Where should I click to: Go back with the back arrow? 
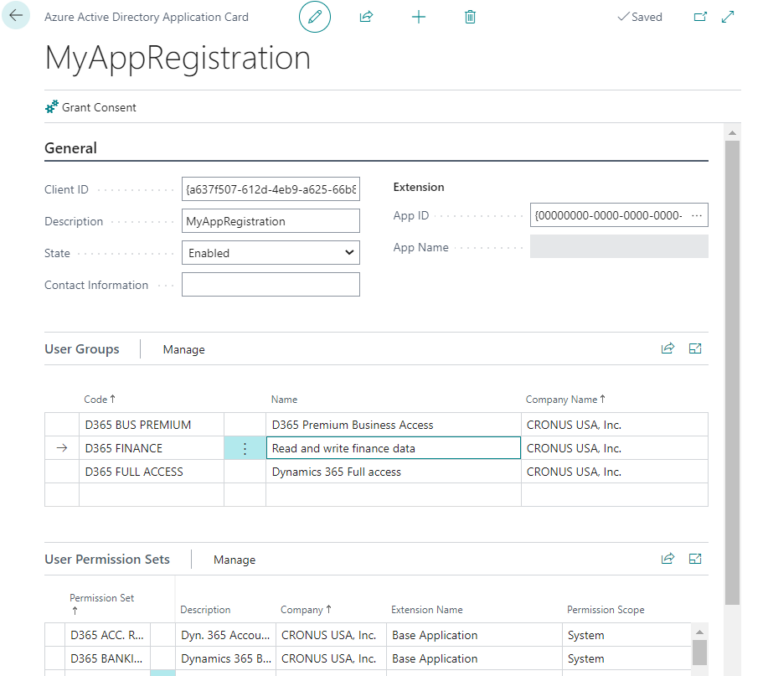tap(16, 16)
